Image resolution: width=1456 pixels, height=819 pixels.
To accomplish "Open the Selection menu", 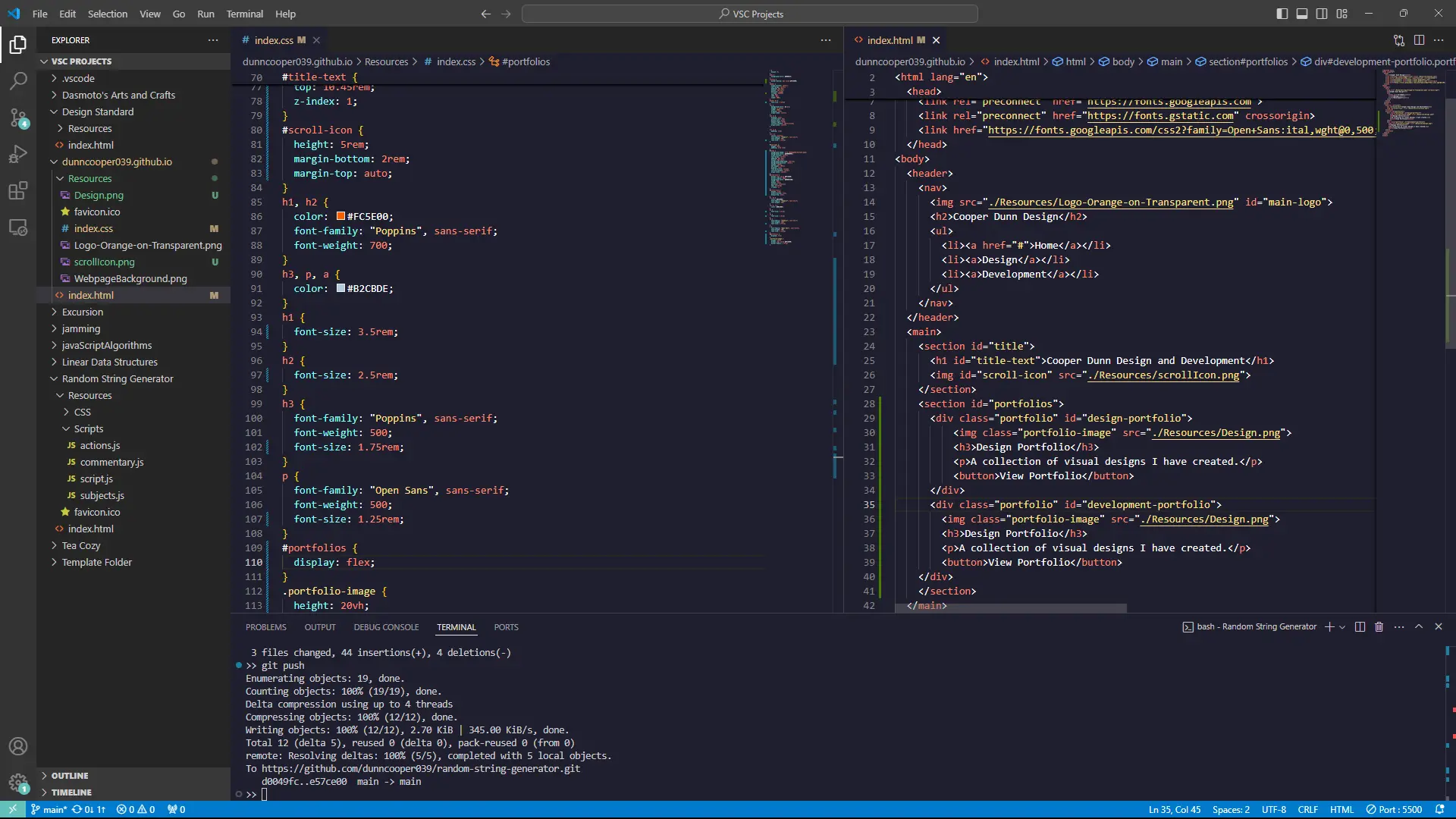I will point(108,14).
